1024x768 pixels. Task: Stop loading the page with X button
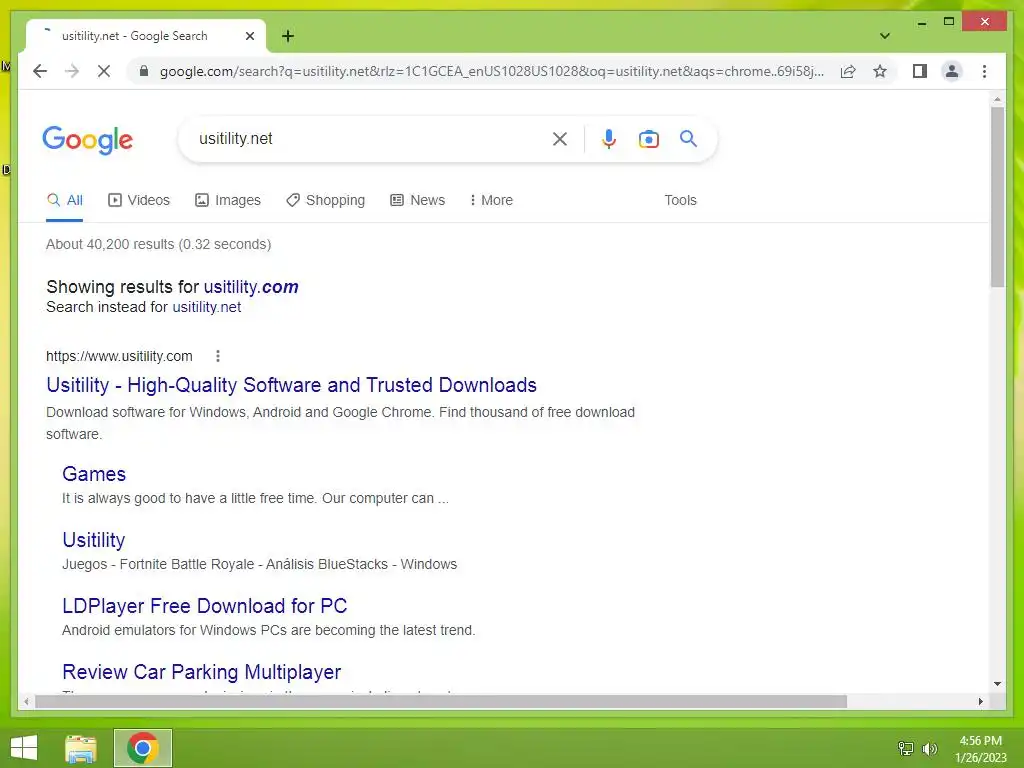[104, 71]
